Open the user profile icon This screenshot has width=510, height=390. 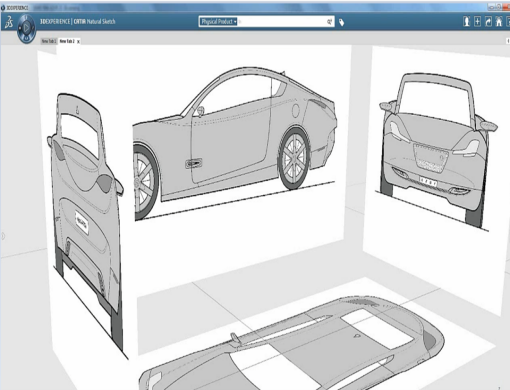point(467,22)
